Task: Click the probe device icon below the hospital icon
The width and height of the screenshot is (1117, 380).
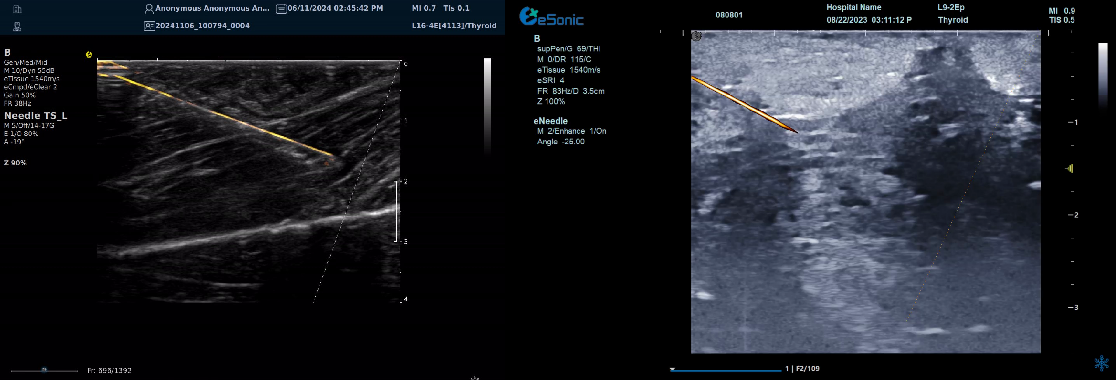Action: pos(17,26)
